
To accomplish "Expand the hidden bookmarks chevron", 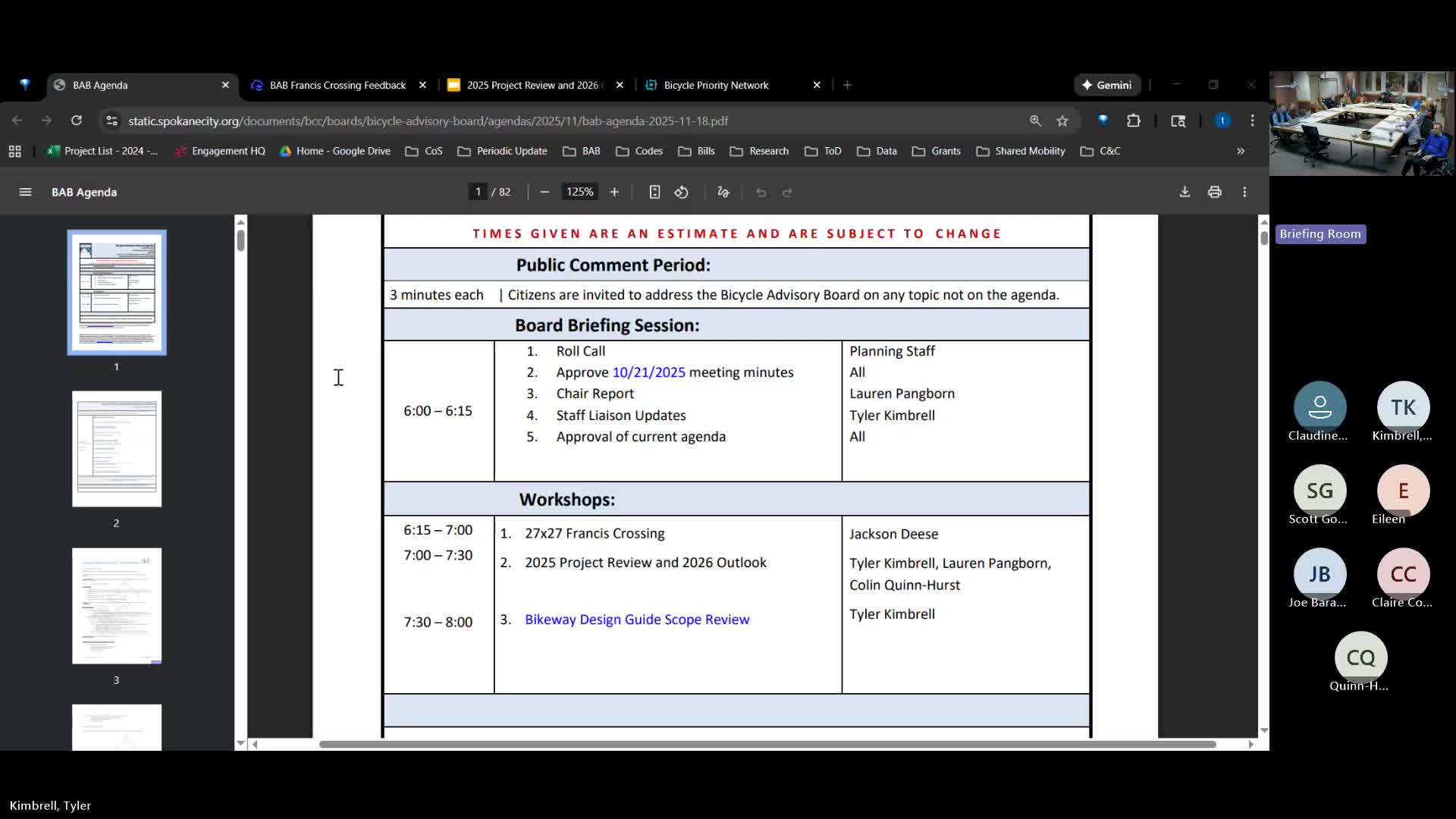I will pos(1241,151).
